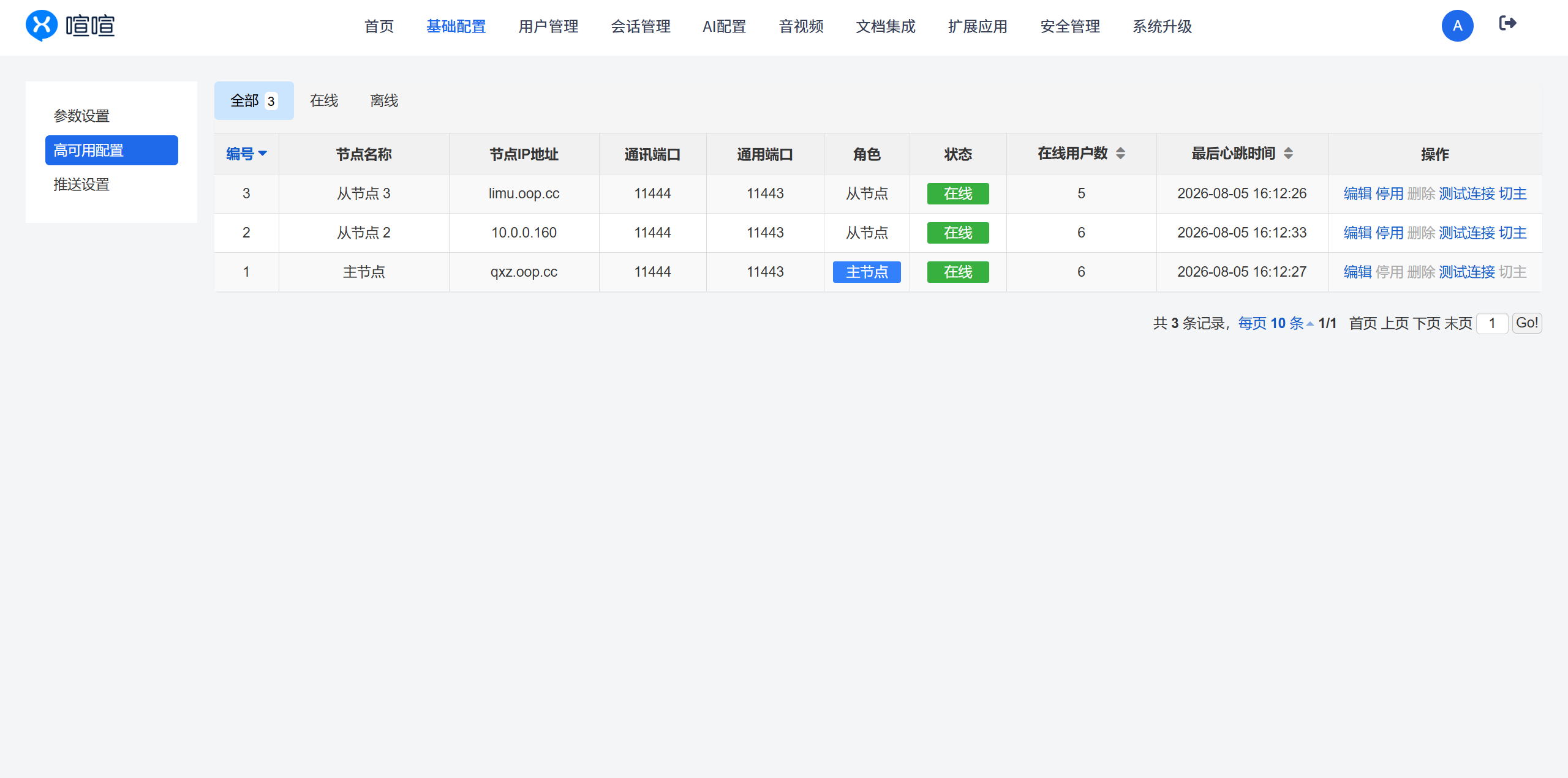Click the logout icon
Image resolution: width=1568 pixels, height=778 pixels.
tap(1507, 23)
